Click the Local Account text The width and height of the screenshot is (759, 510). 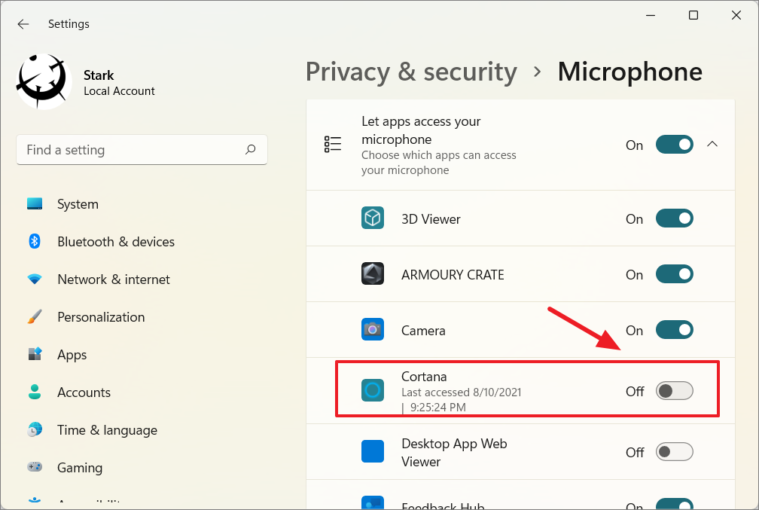119,91
